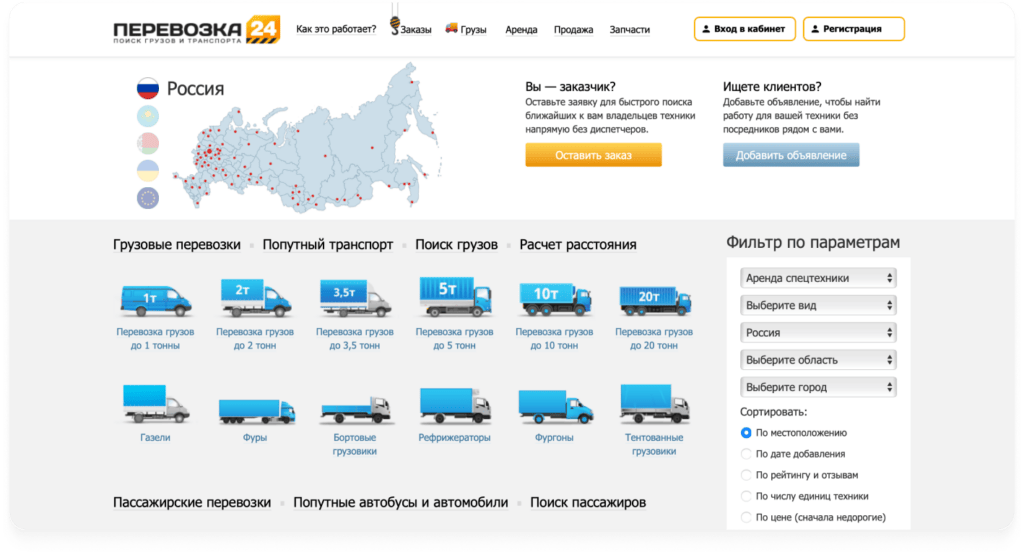Select the Ukraine flag icon

[148, 170]
